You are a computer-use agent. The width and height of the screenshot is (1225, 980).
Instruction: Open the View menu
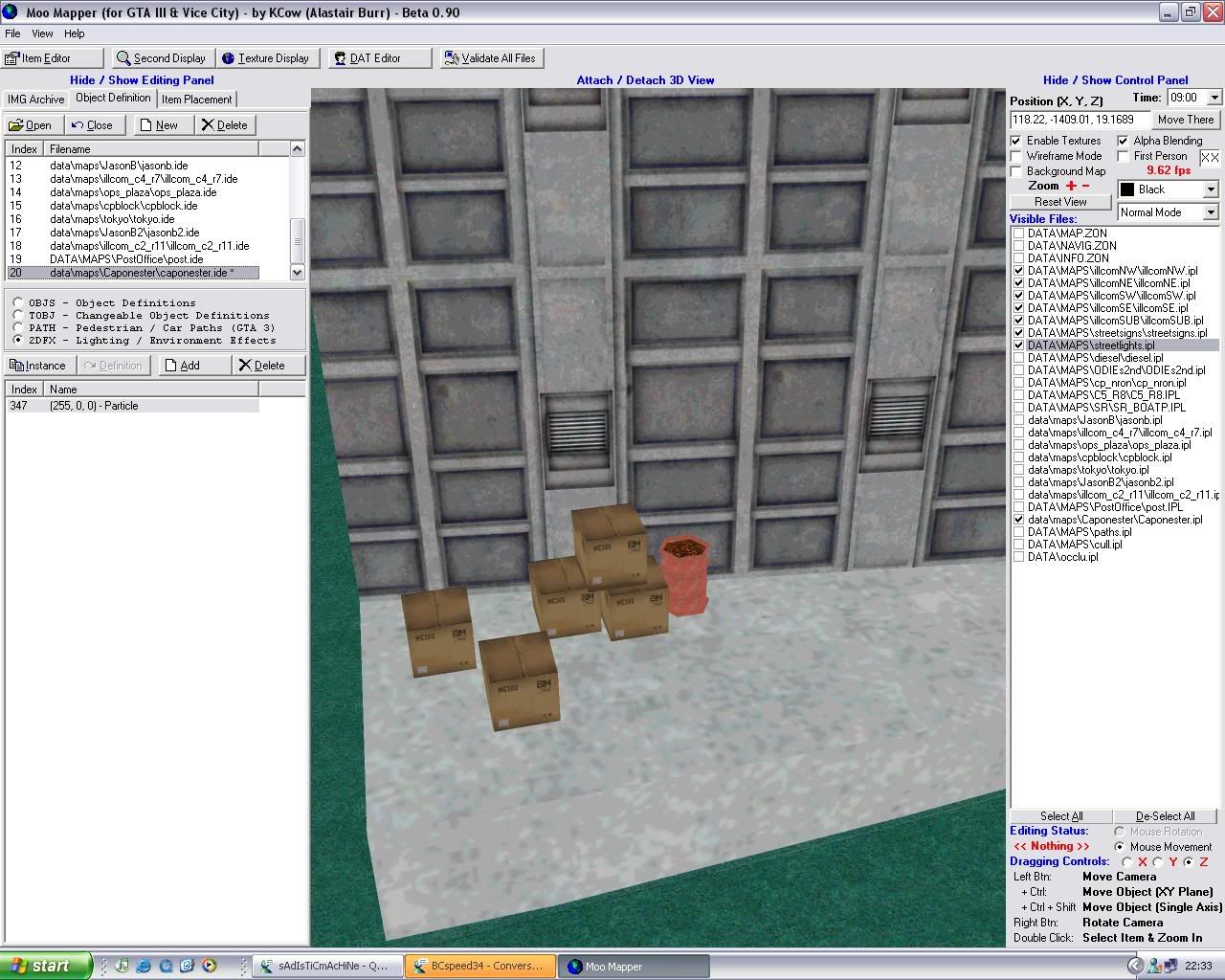click(x=42, y=33)
